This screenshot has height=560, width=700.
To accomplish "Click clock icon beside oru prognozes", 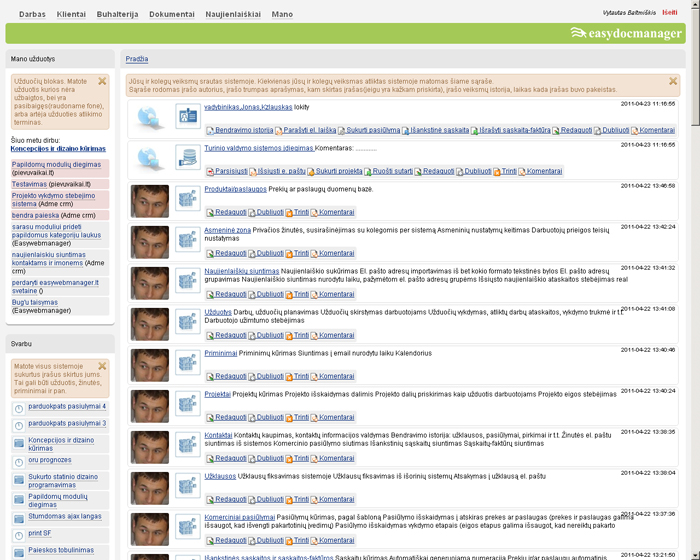I will 19,462.
